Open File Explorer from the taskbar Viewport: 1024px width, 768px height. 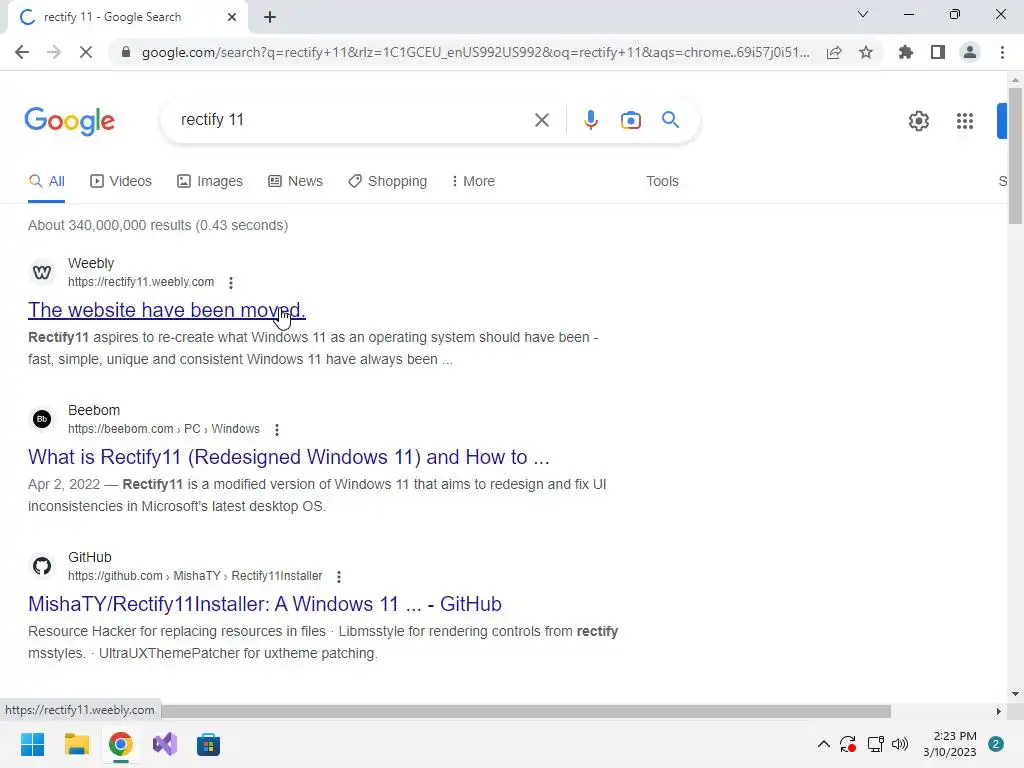pyautogui.click(x=76, y=744)
